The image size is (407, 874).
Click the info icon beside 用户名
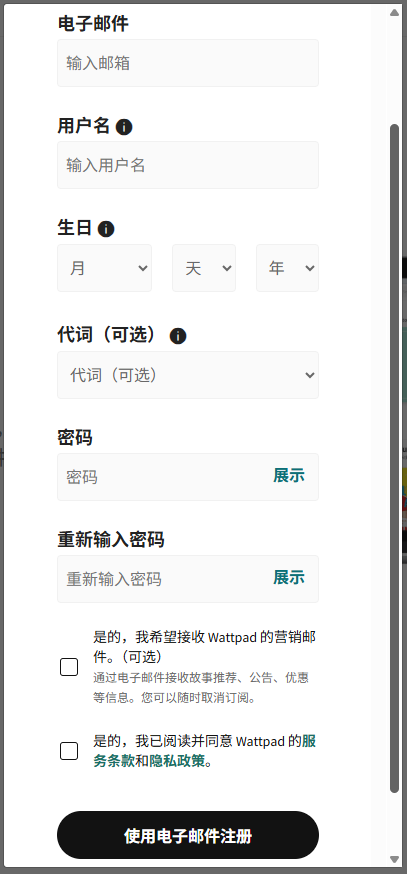(124, 127)
